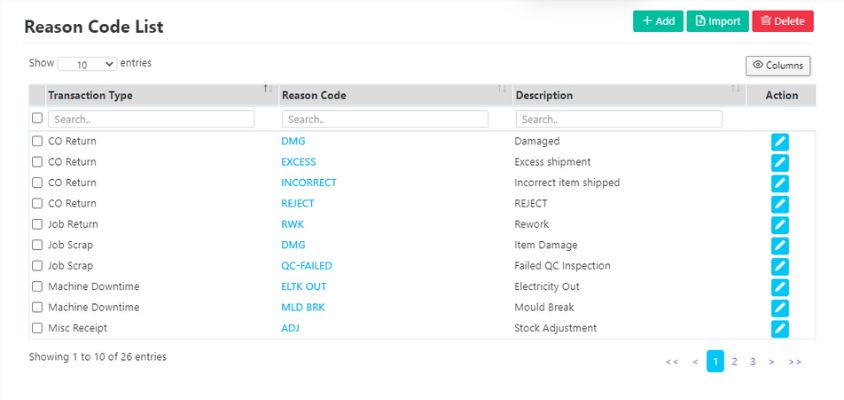Open the Columns visibility menu

pos(778,66)
